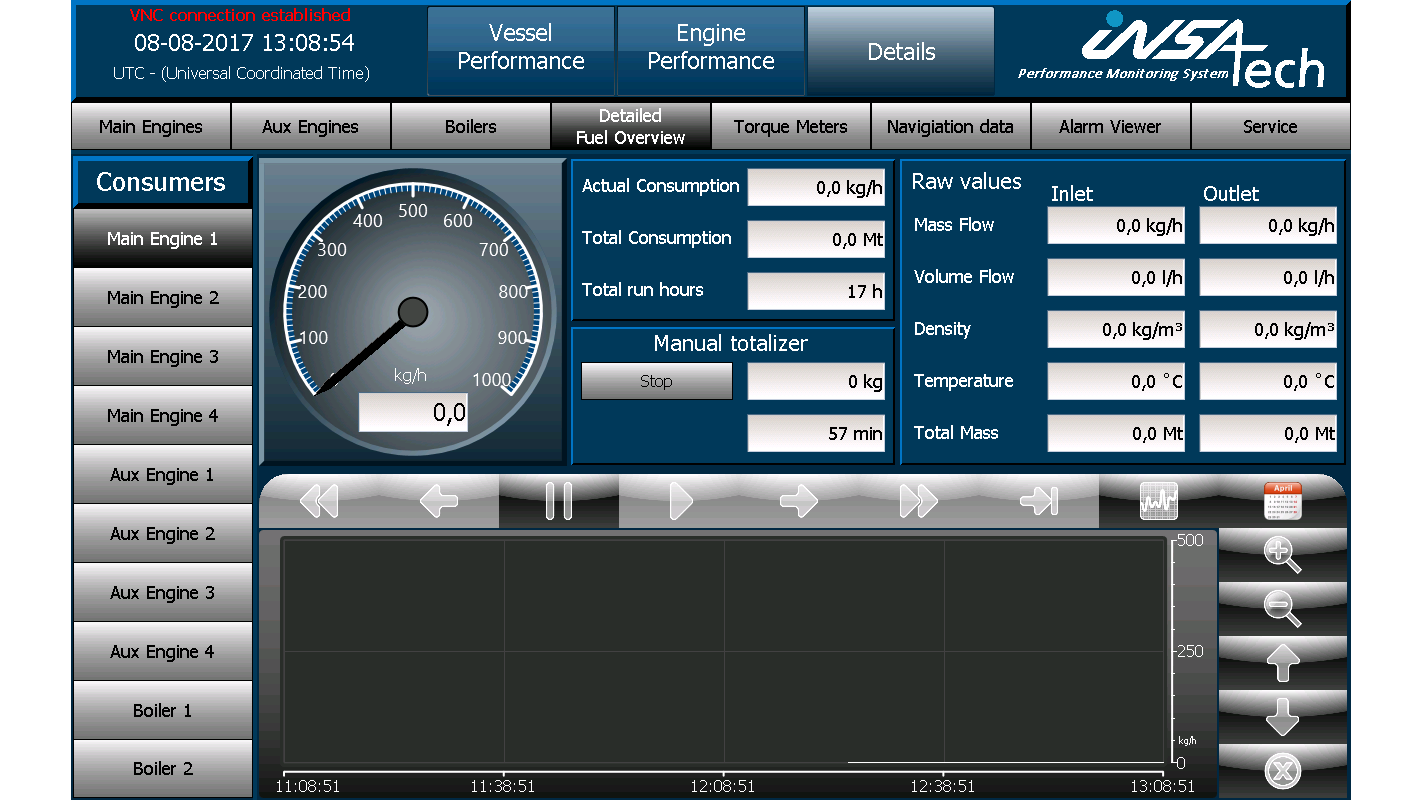Switch to the Torque Meters tab

pos(790,126)
